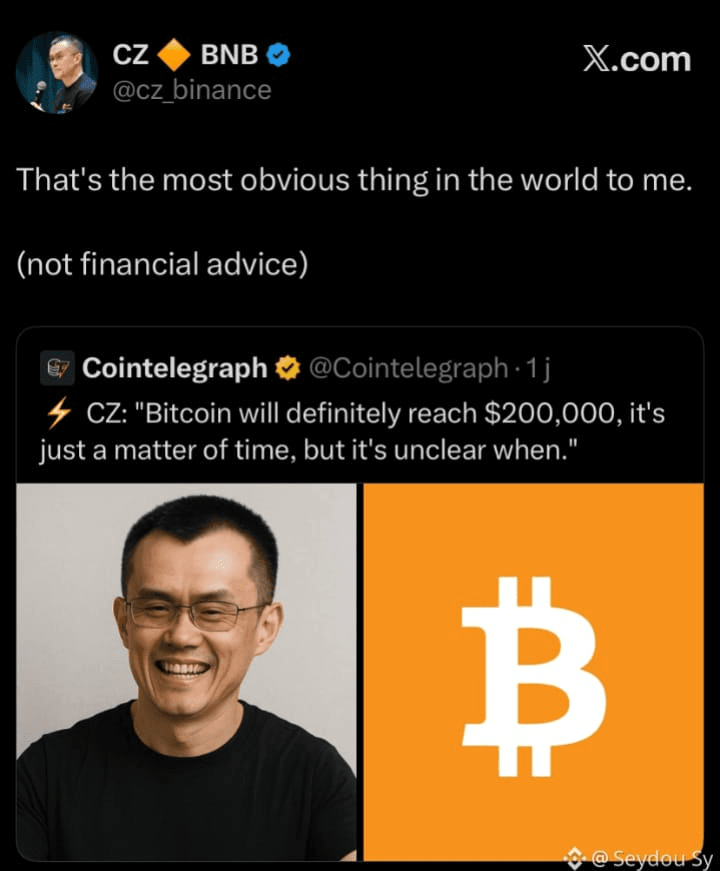Click the lightning bolt emoji in quote
Screen dimensions: 720x871
59,413
